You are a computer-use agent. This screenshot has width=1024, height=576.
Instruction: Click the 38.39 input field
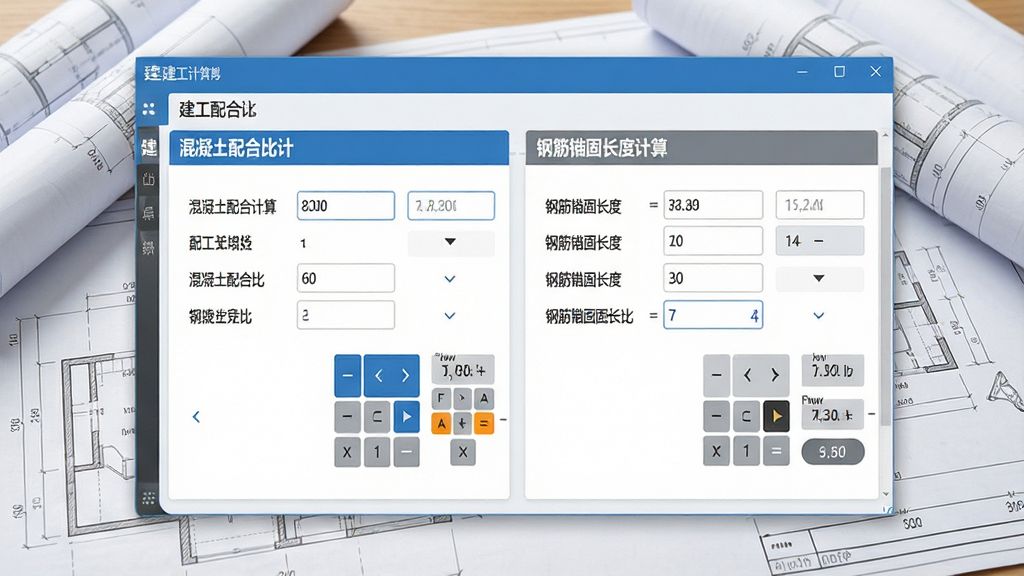point(713,205)
